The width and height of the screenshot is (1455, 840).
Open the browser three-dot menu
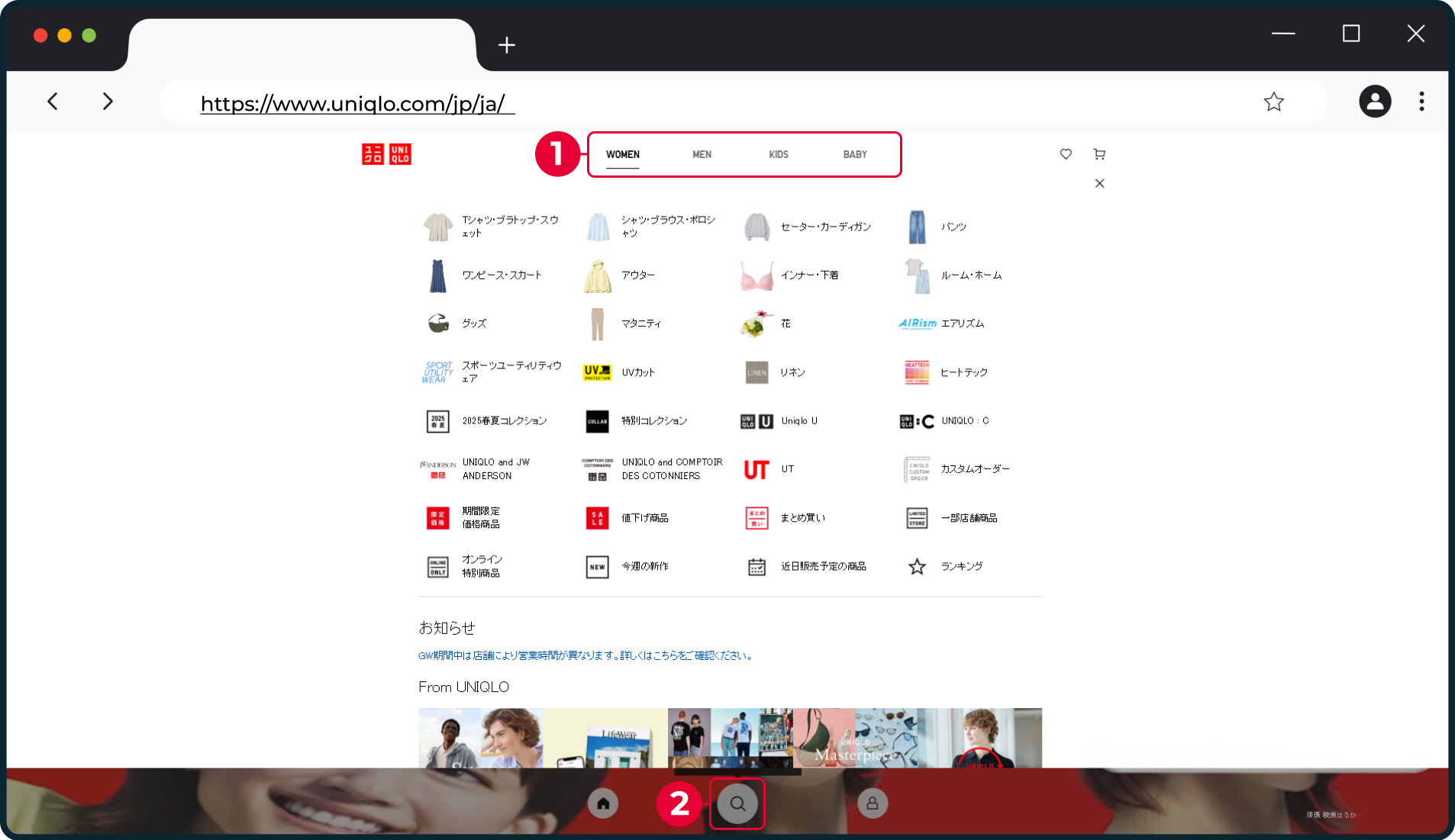(x=1421, y=101)
